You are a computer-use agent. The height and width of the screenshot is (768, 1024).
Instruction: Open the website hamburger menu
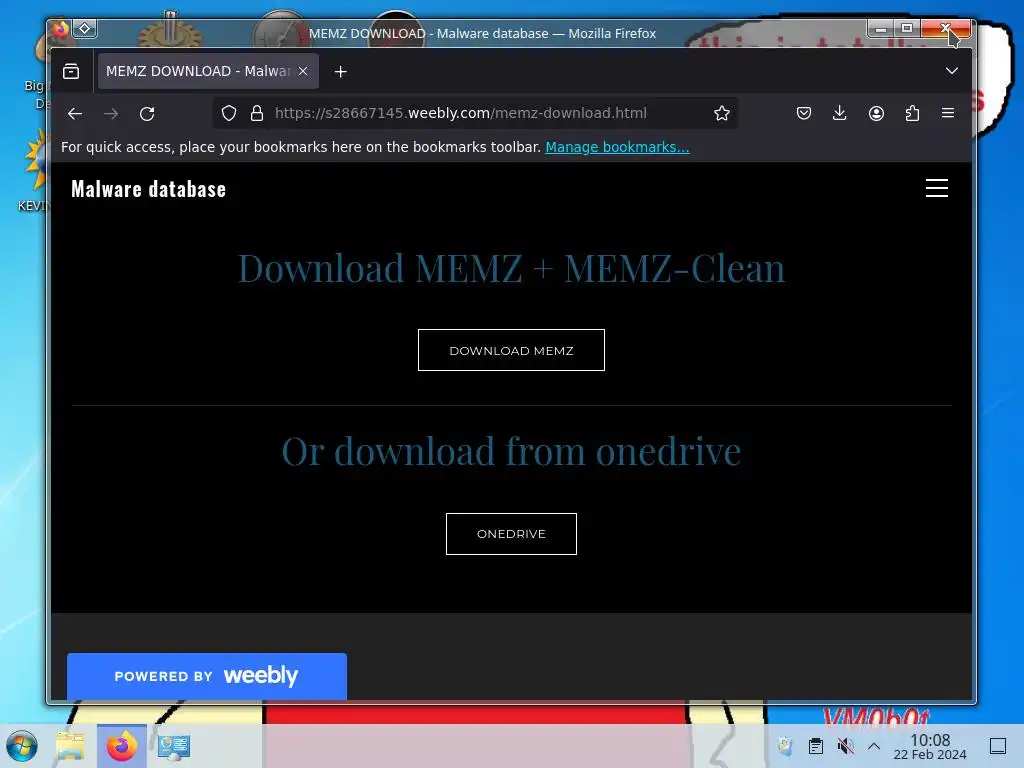936,188
